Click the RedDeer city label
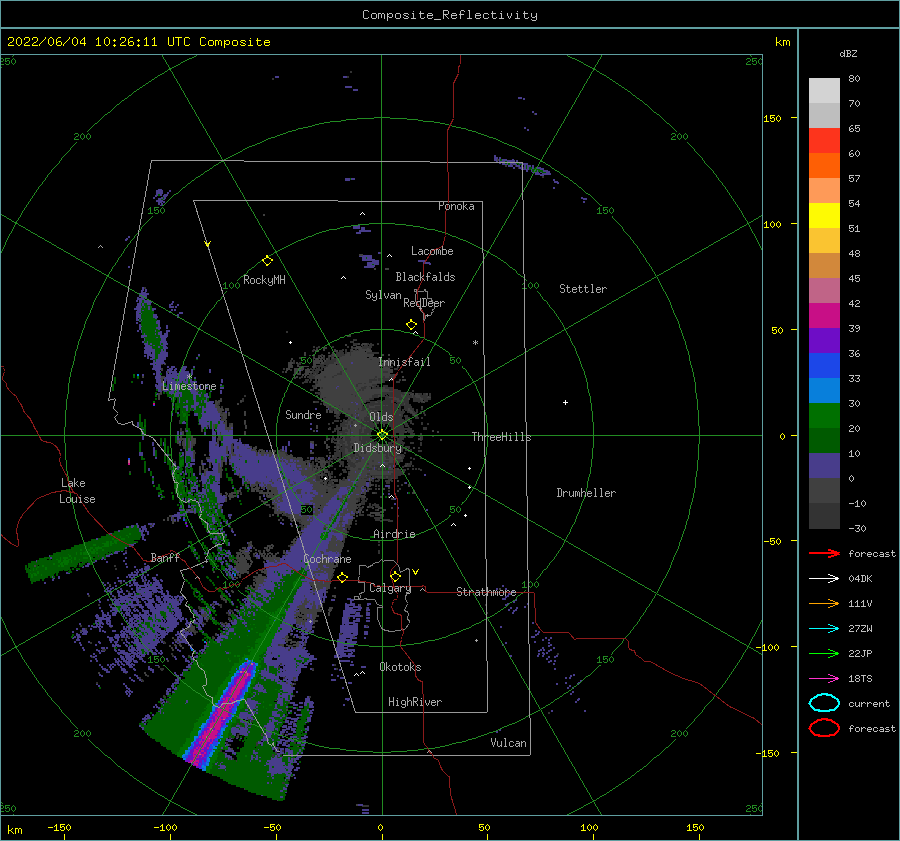900x841 pixels. click(424, 303)
